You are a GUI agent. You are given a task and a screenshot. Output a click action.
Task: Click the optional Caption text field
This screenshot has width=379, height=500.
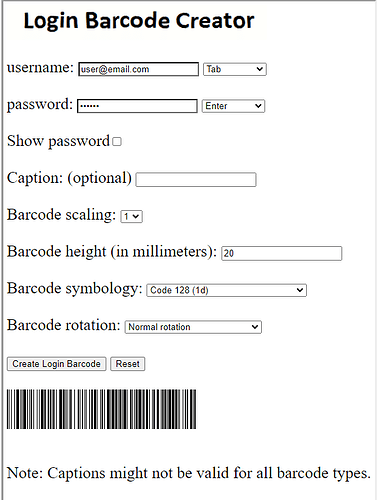pyautogui.click(x=196, y=180)
